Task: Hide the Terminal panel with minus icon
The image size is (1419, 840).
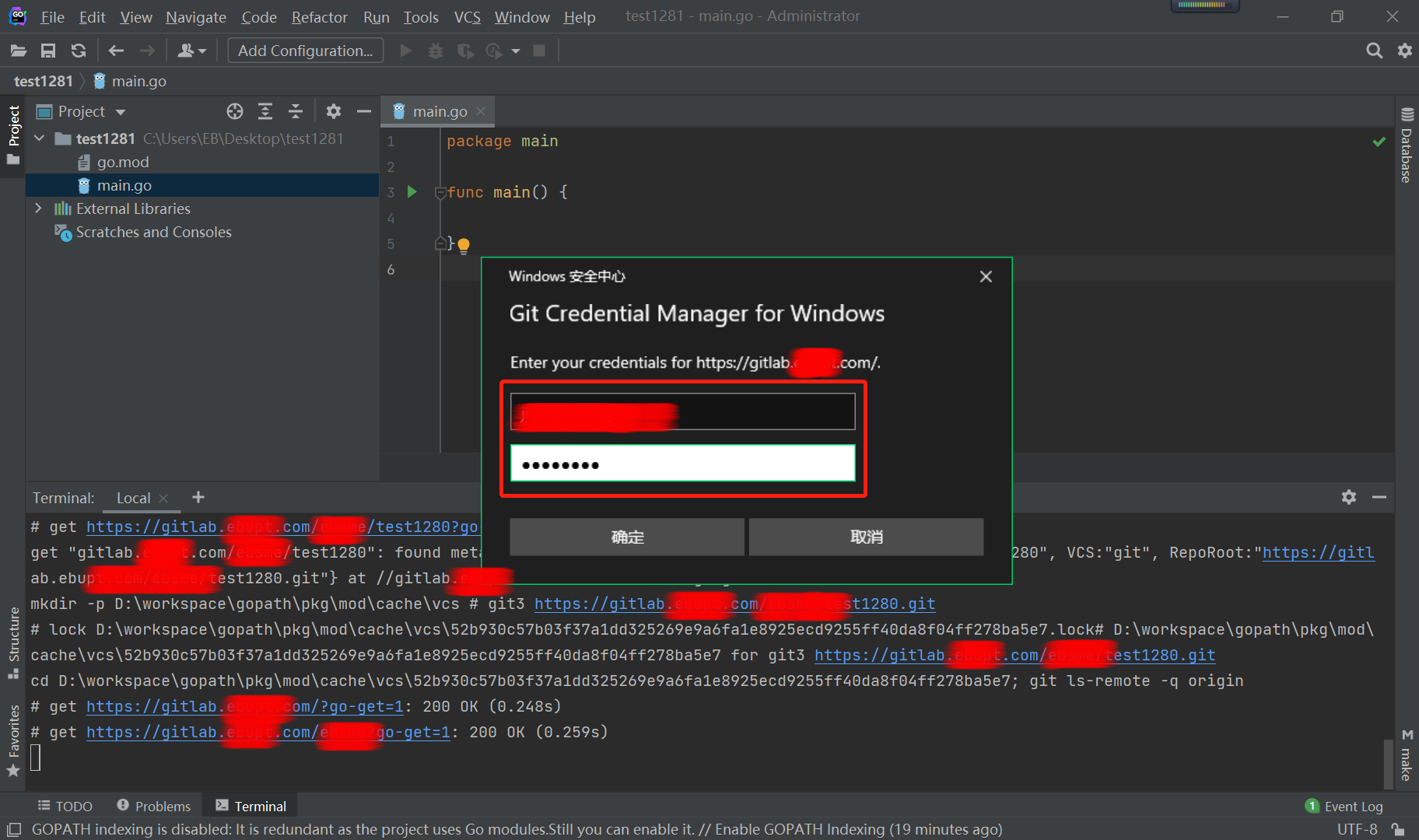Action: coord(1379,497)
